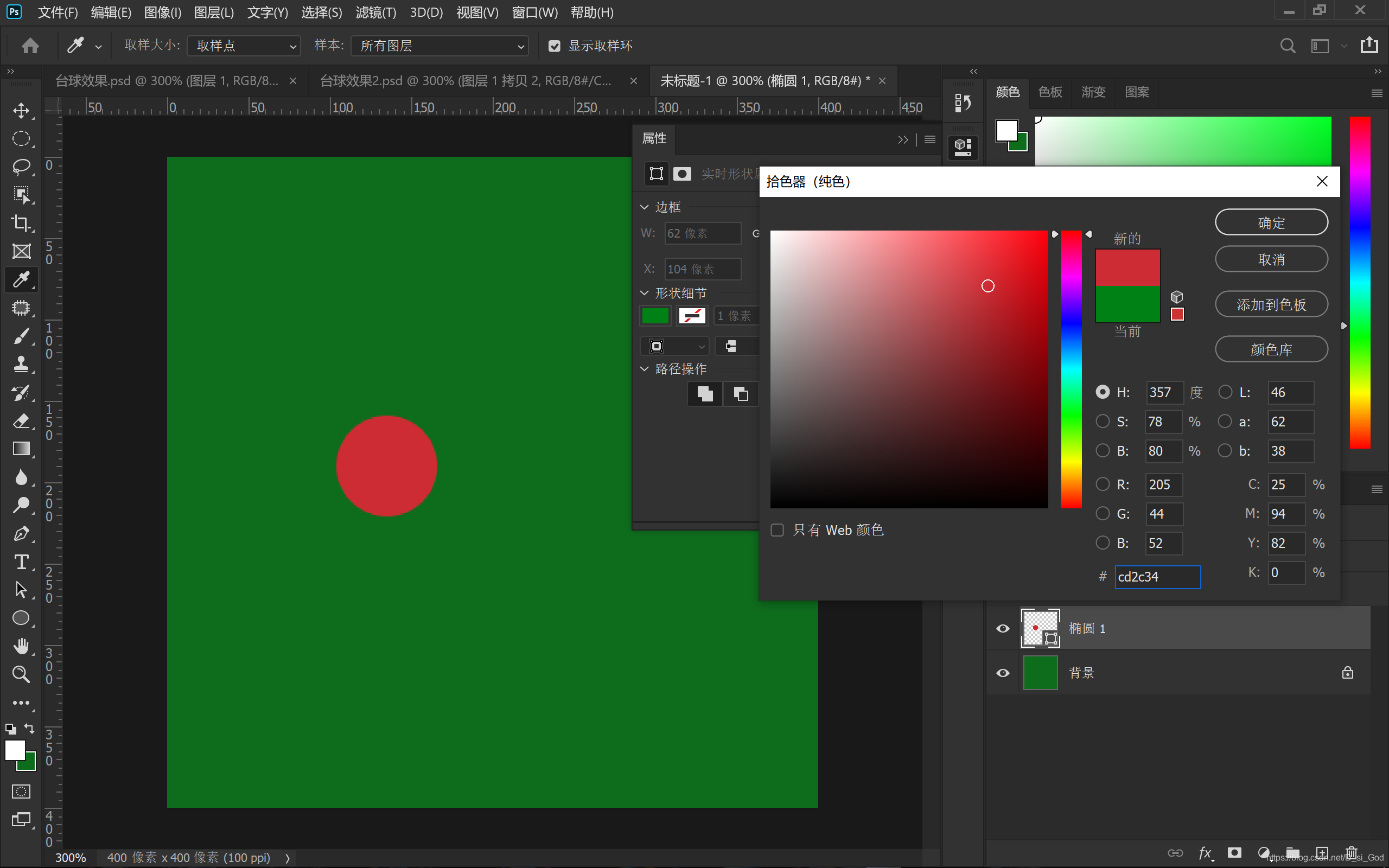Select the Move tool

coord(21,110)
